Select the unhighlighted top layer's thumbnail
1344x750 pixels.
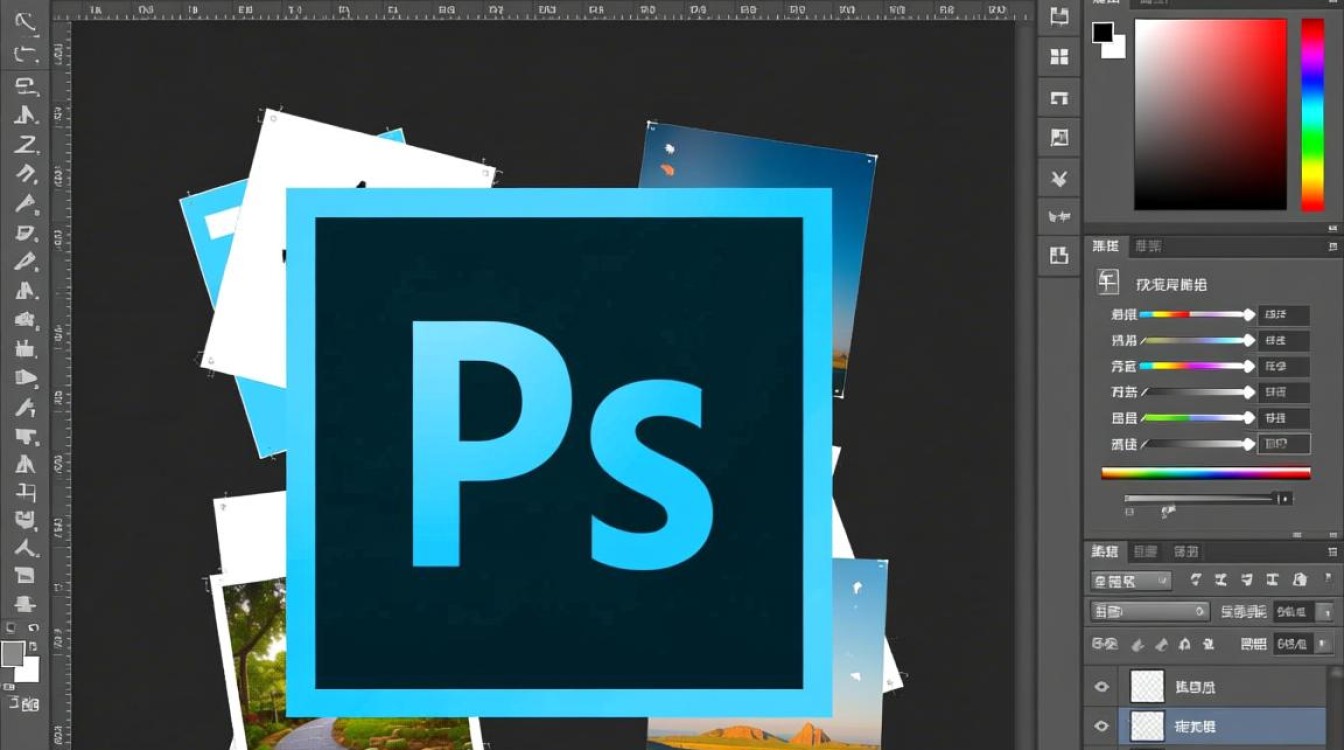(x=1147, y=686)
